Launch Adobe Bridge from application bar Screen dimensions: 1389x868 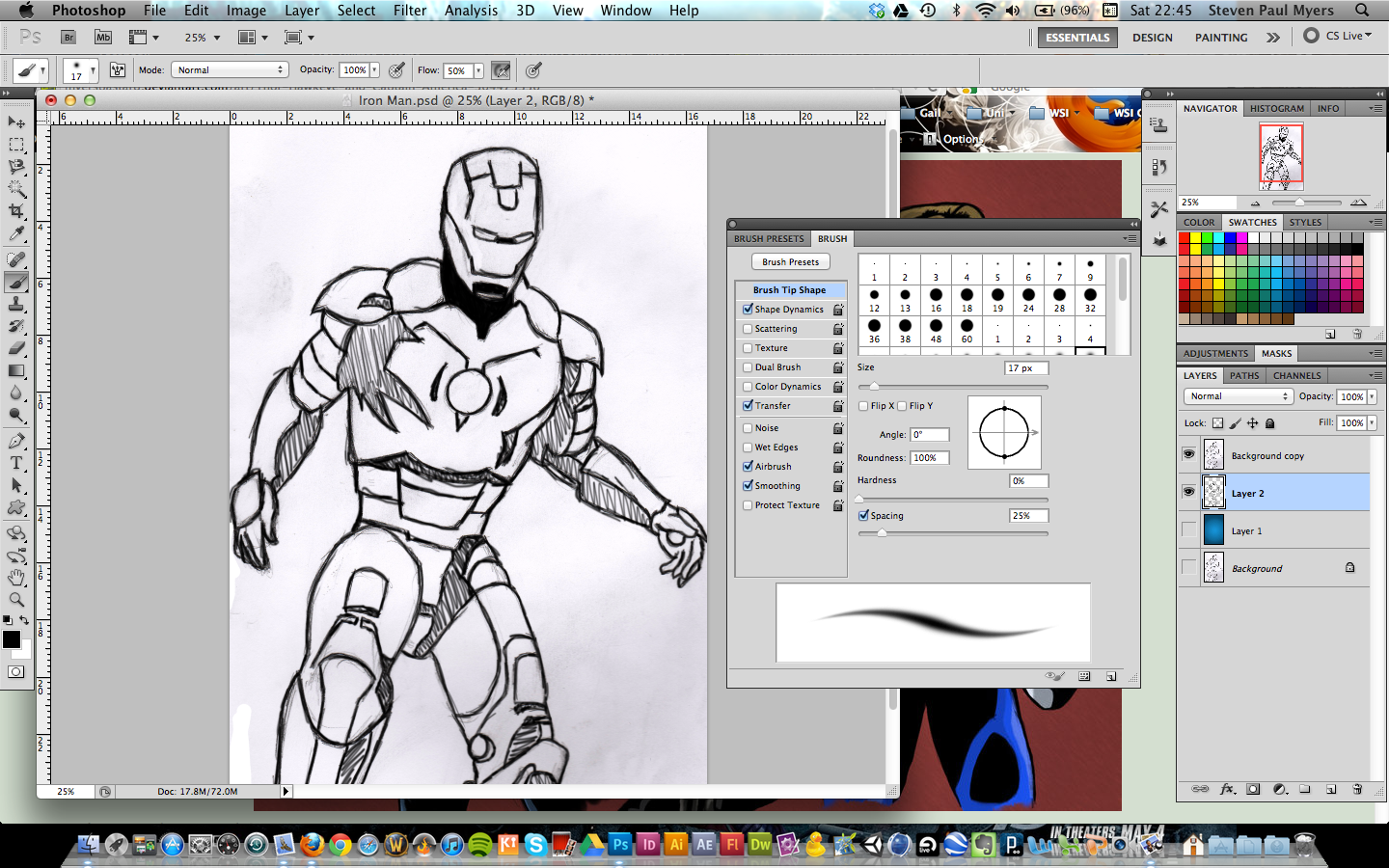coord(68,38)
